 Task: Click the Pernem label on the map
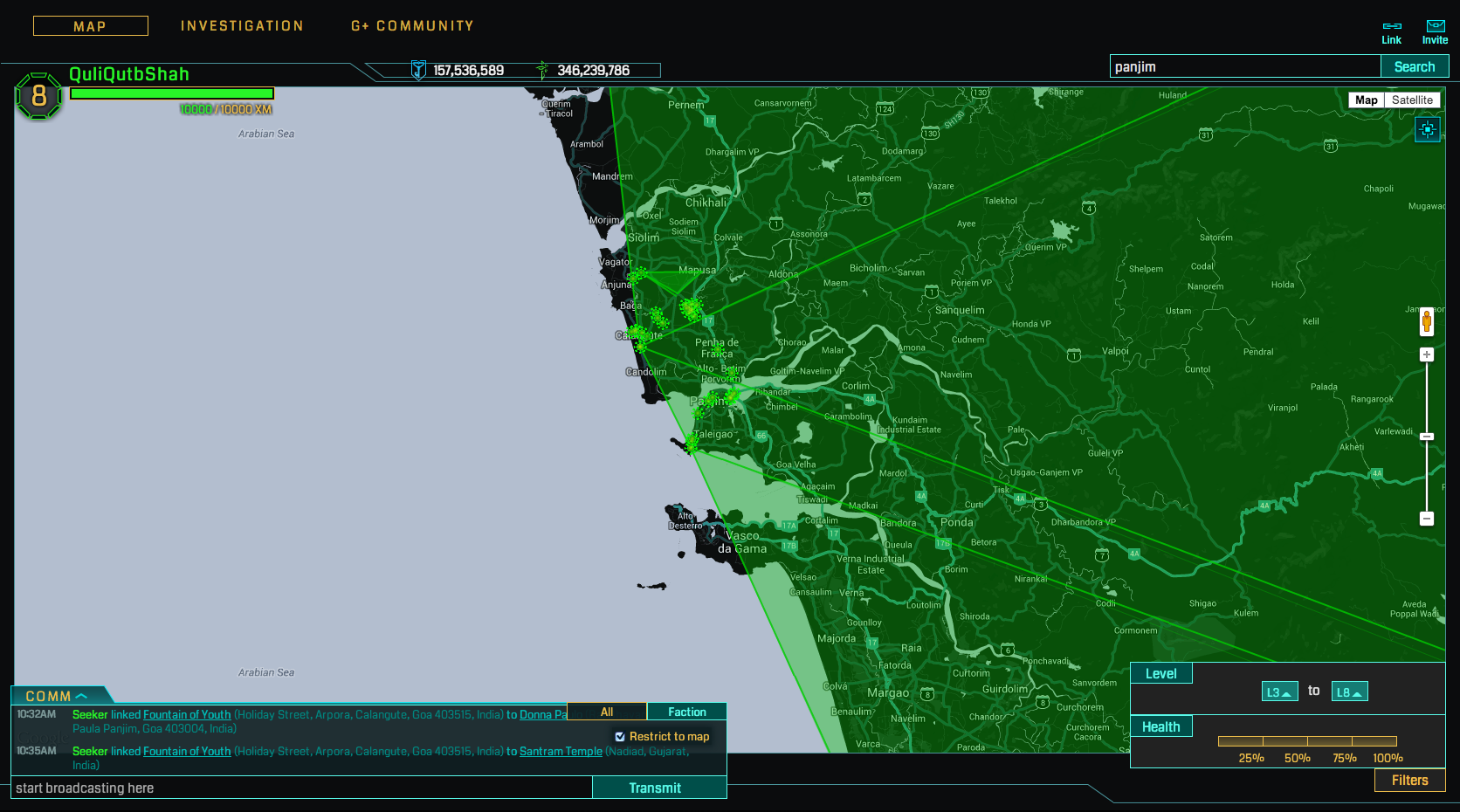click(686, 105)
